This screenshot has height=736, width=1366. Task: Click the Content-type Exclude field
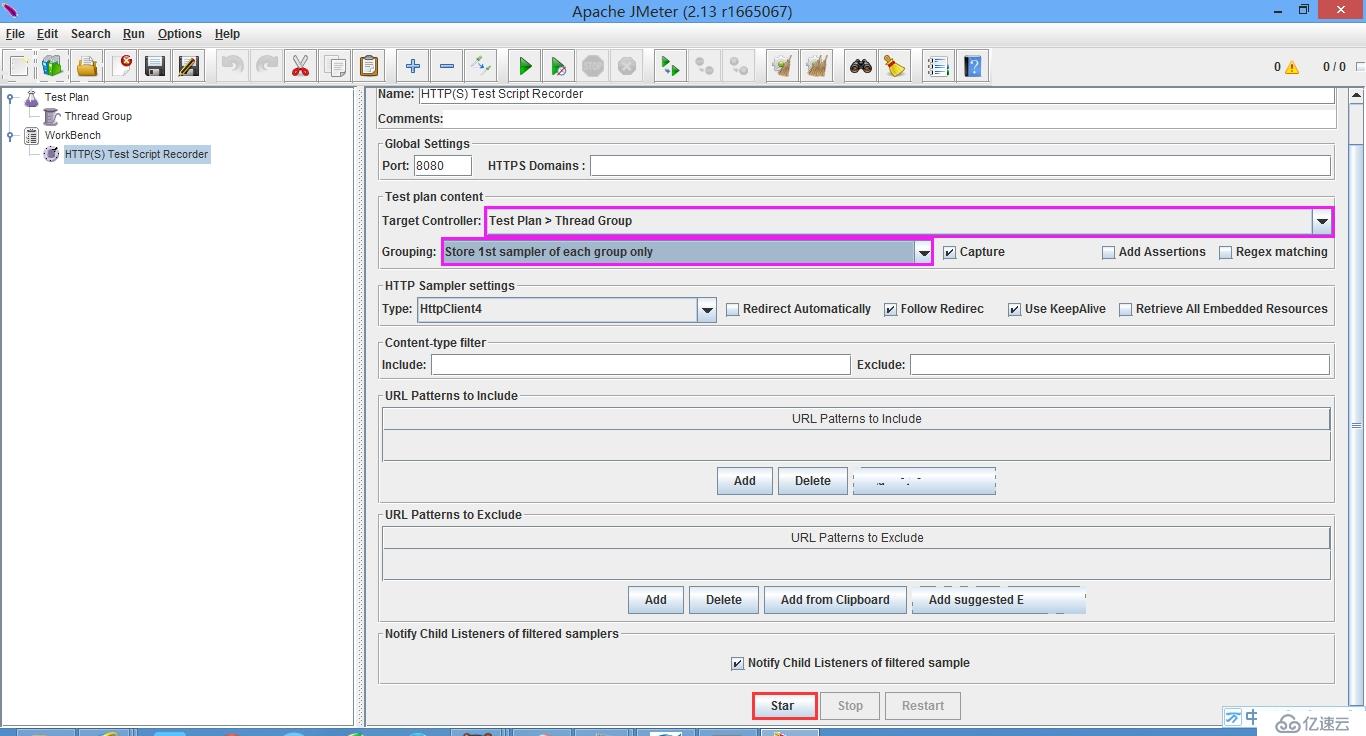[1120, 365]
